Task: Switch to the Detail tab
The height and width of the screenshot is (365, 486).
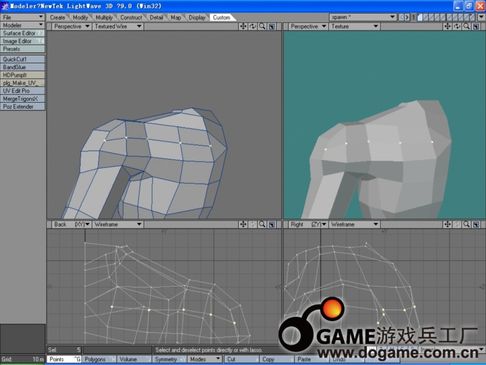Action: 156,17
